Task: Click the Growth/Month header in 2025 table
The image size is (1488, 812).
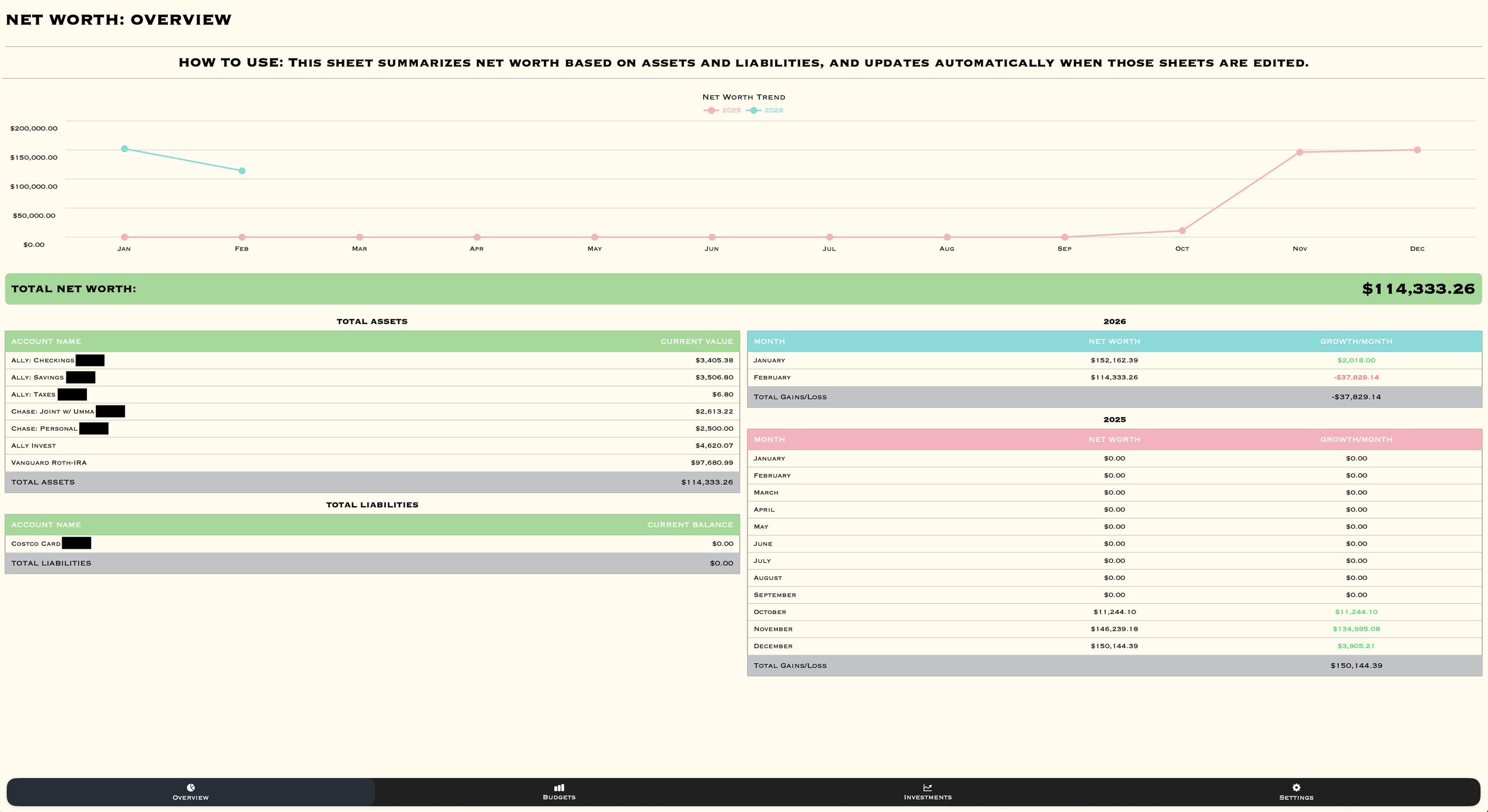Action: [1356, 440]
